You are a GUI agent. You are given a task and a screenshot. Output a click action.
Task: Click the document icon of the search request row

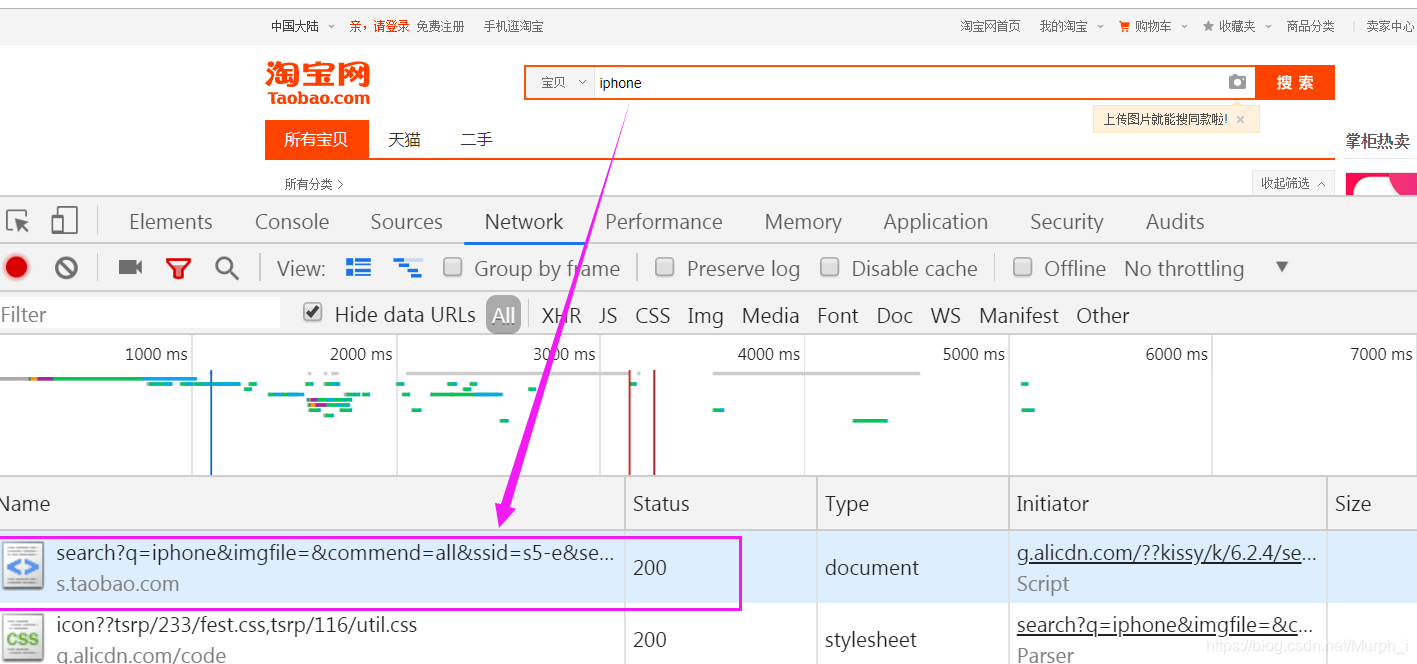click(23, 566)
